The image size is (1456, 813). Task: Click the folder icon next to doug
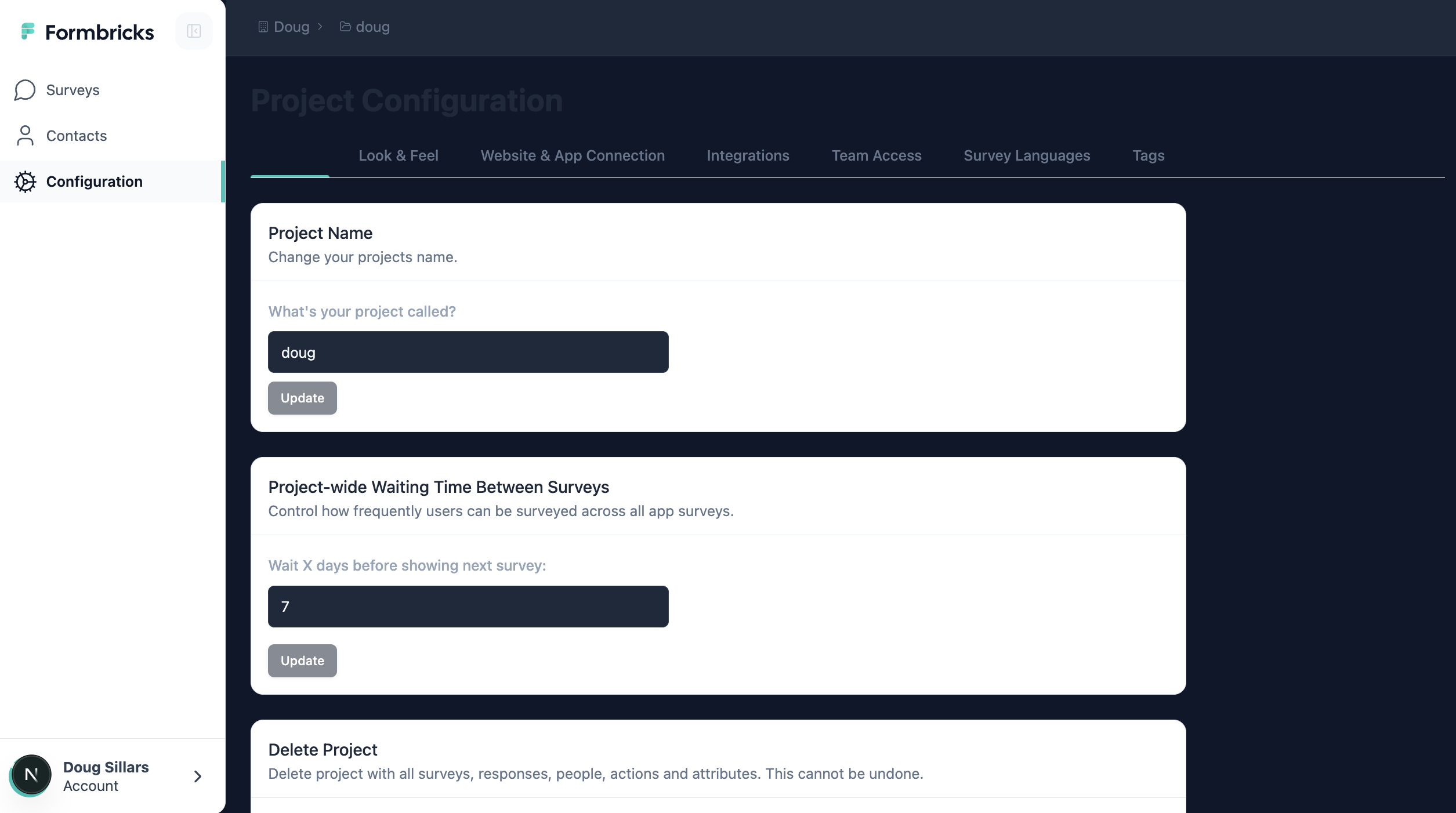point(345,27)
